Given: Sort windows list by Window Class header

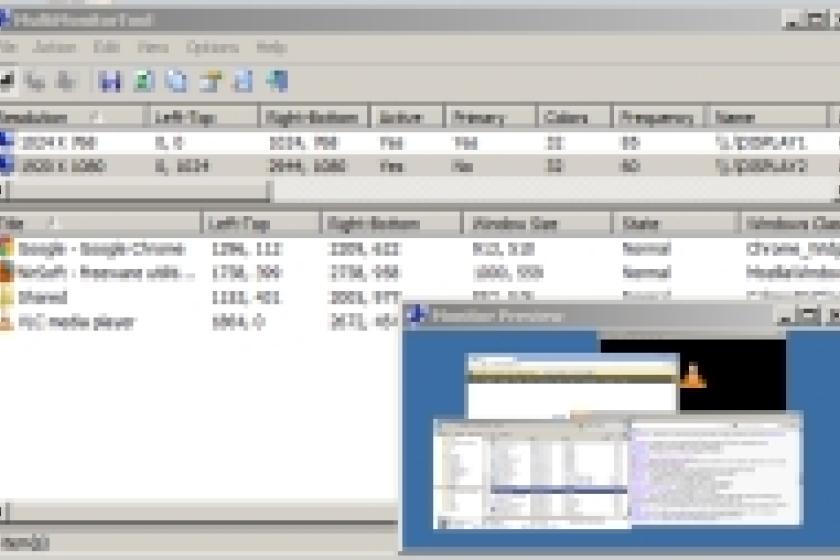Looking at the screenshot, I should (x=790, y=223).
